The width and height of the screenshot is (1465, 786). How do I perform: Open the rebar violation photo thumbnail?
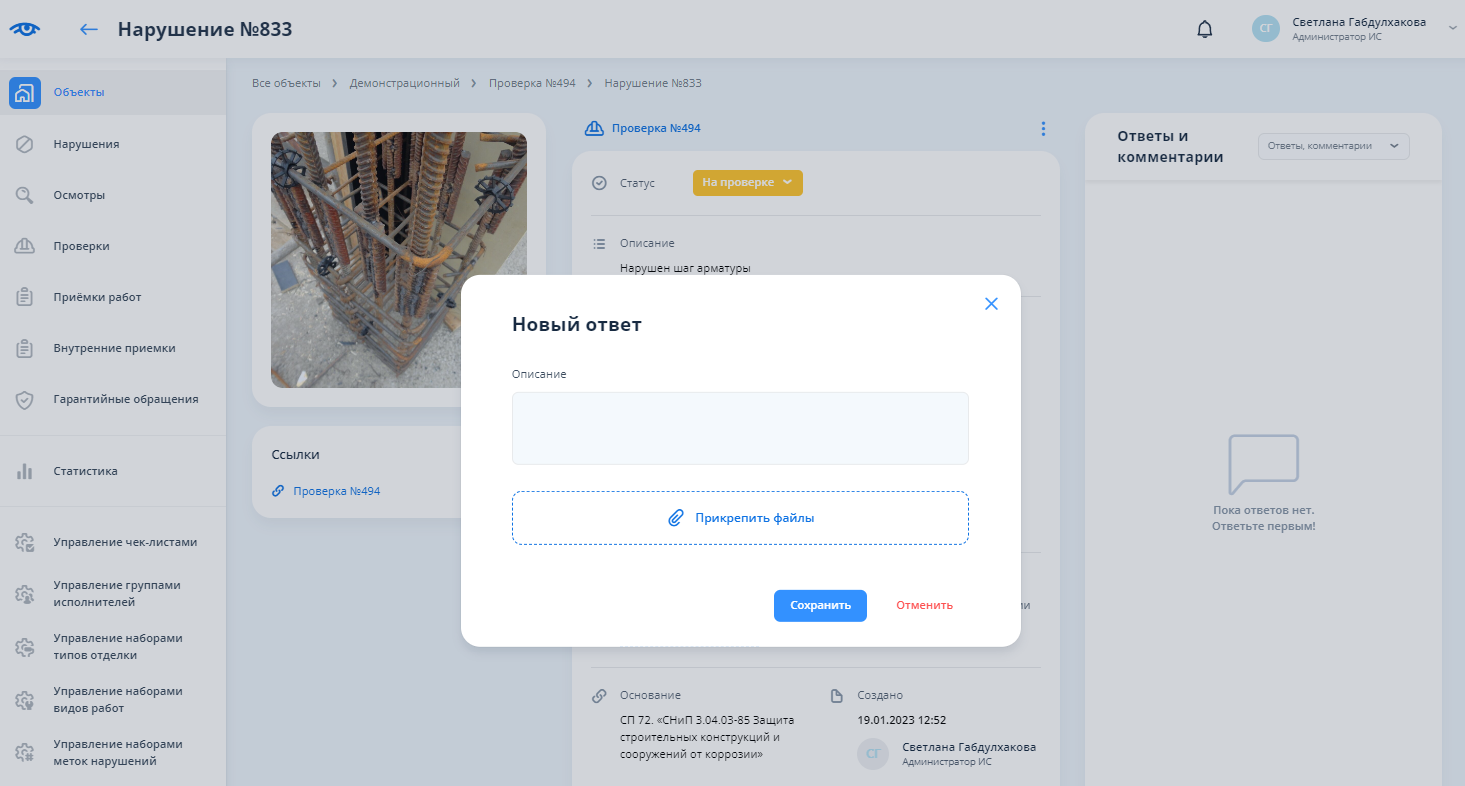coord(398,260)
